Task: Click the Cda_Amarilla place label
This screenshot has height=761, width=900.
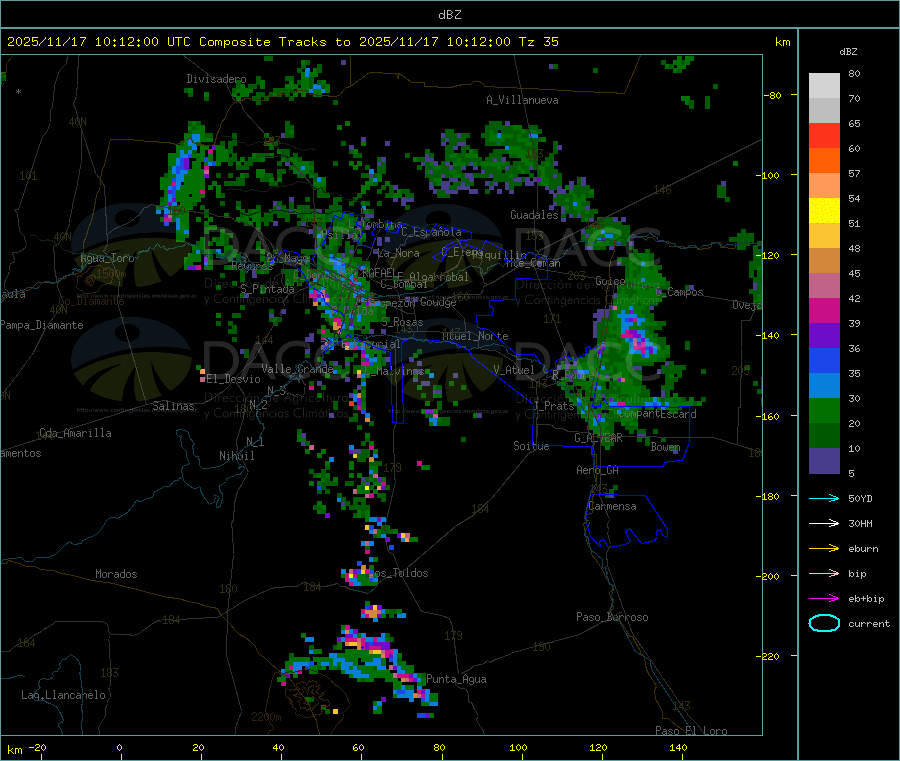Action: pyautogui.click(x=75, y=433)
